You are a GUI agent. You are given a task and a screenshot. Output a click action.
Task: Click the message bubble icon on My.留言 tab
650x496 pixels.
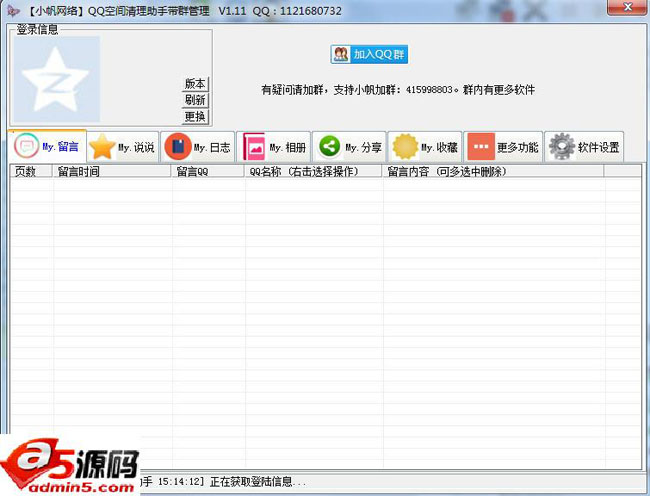tap(27, 146)
